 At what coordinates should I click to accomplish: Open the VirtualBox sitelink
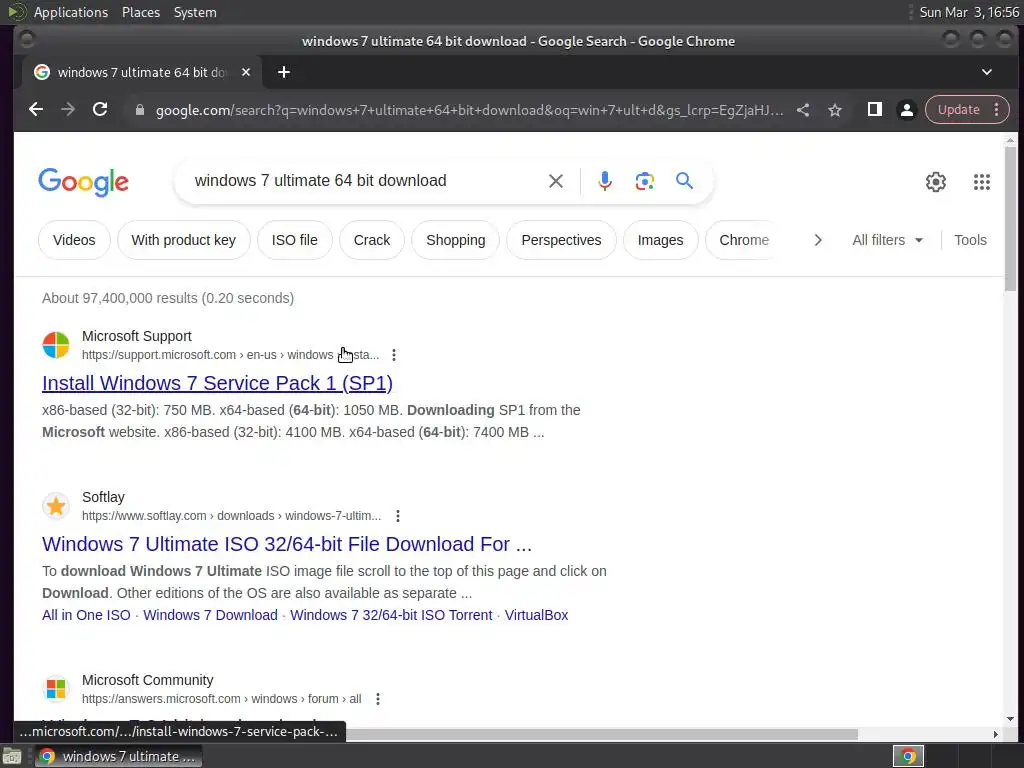536,615
